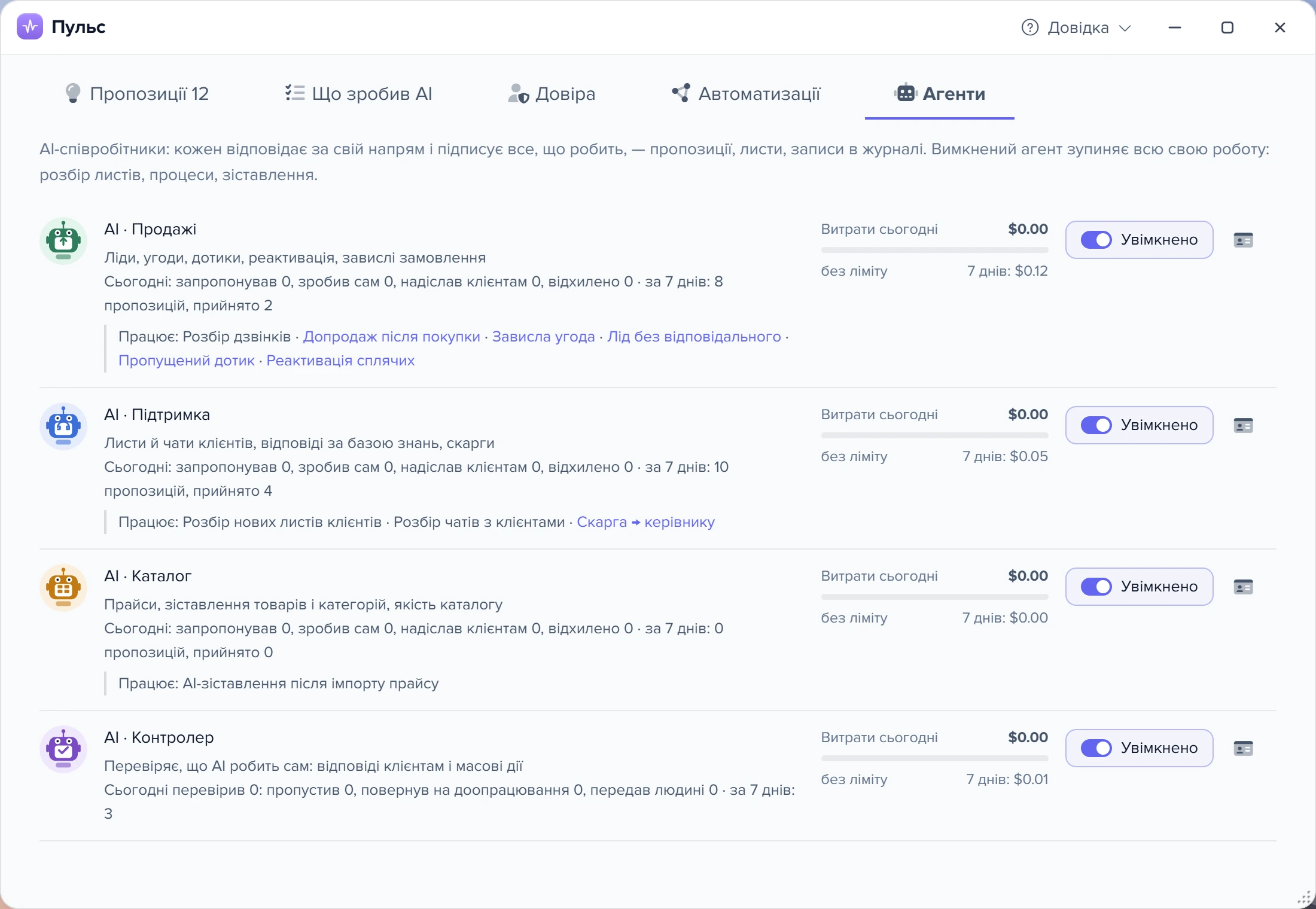This screenshot has width=1316, height=909.
Task: Open the Зависла угода process link
Action: pyautogui.click(x=543, y=337)
